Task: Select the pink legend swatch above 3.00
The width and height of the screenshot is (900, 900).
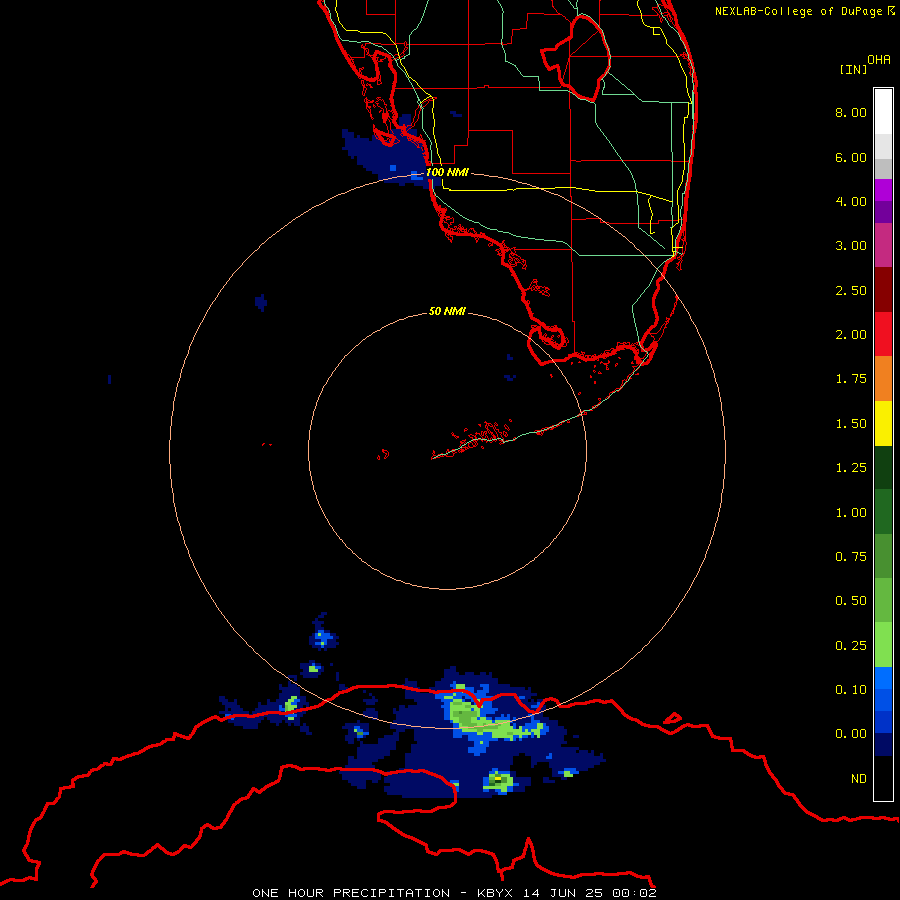Action: click(883, 246)
